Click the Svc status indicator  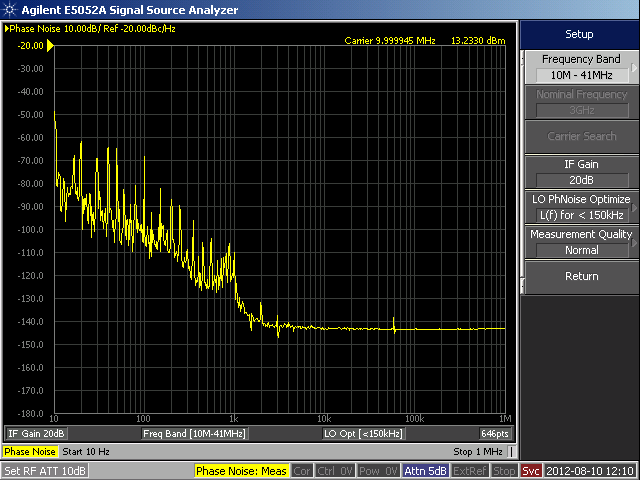(531, 471)
